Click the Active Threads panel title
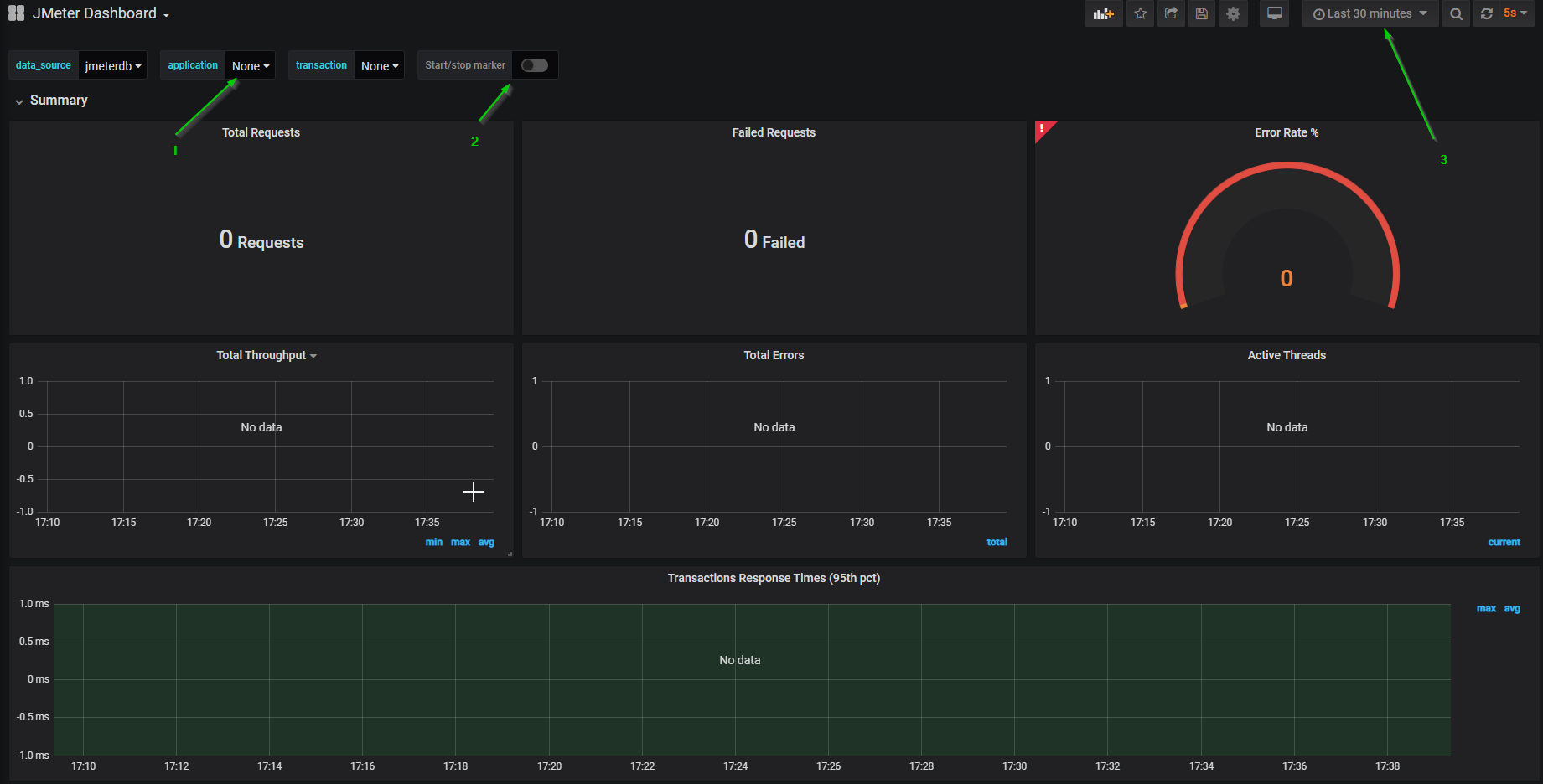 [1287, 355]
